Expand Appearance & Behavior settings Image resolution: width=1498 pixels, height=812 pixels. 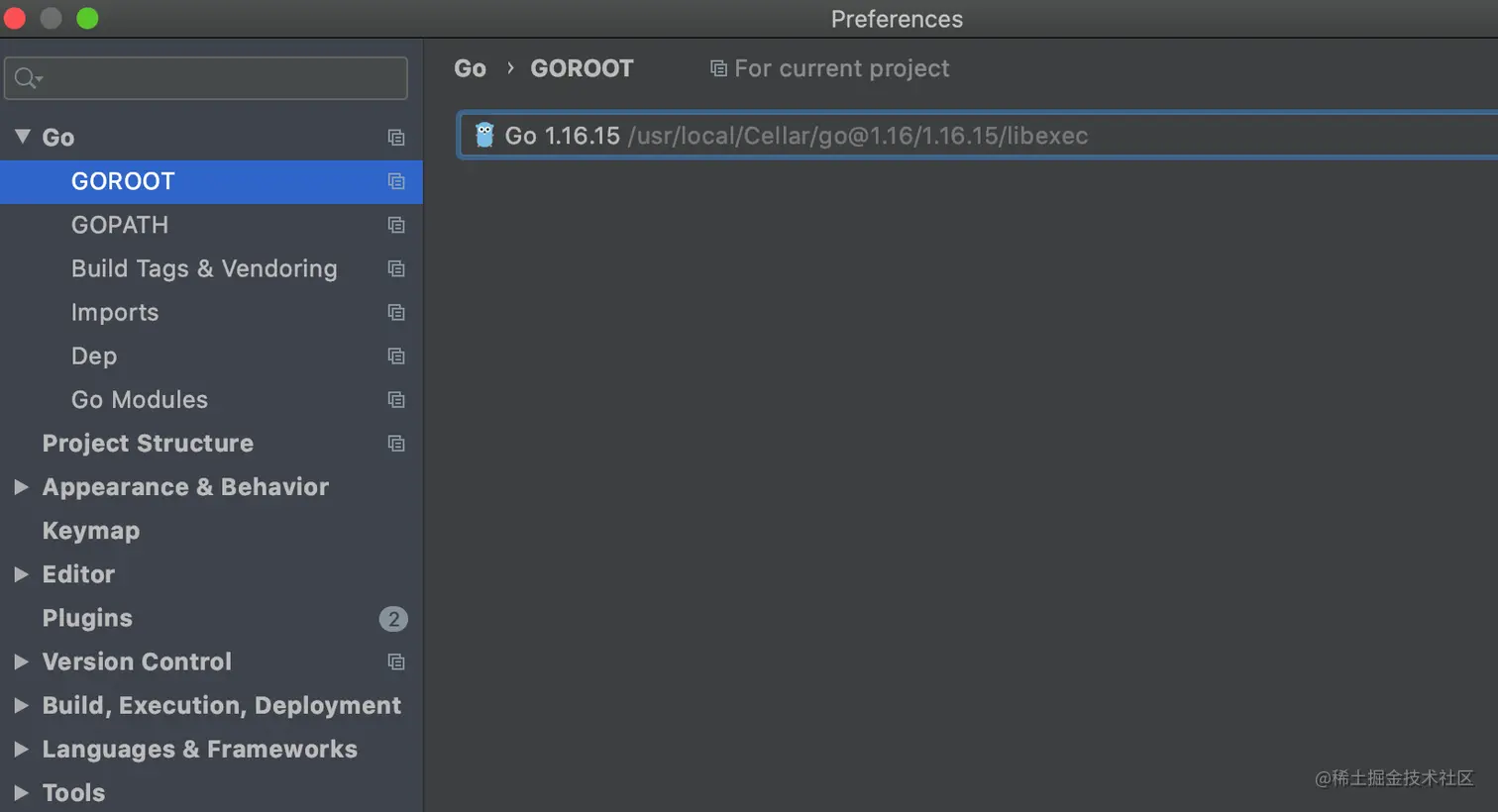point(21,487)
